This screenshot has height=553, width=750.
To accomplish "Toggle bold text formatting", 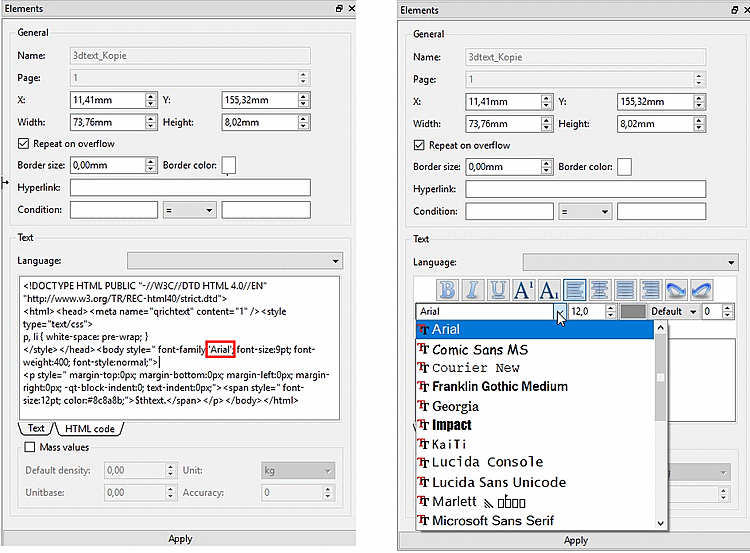I will [x=447, y=290].
